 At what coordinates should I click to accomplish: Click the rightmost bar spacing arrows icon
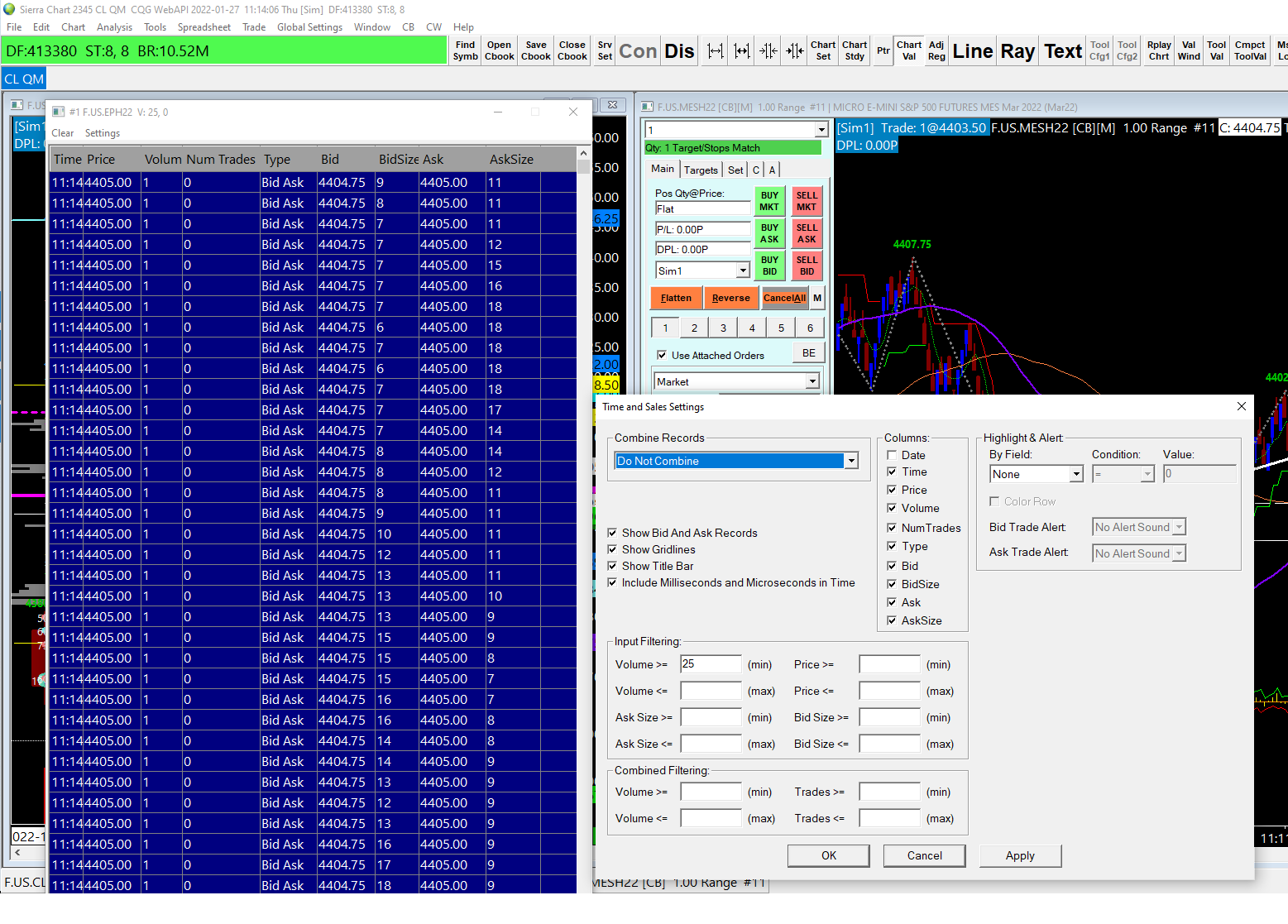pyautogui.click(x=795, y=50)
